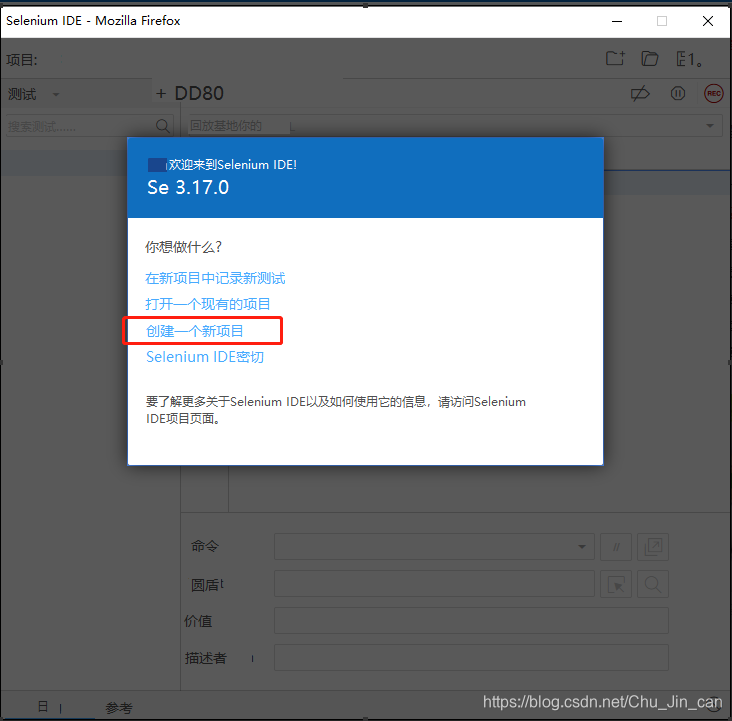Minimize the Selenium IDE window
This screenshot has width=732, height=721.
pos(617,21)
